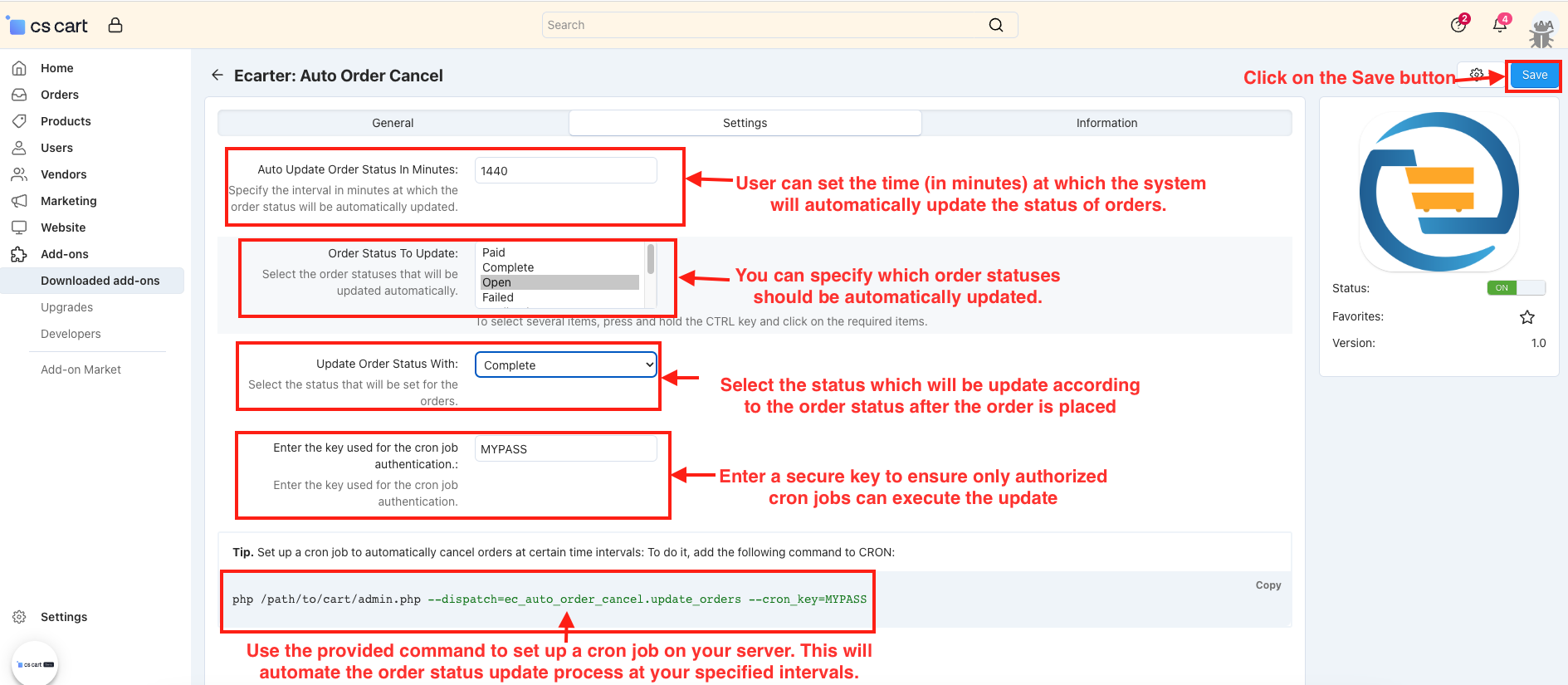Open Add-on Market link
Viewport: 1568px width, 685px height.
point(81,369)
